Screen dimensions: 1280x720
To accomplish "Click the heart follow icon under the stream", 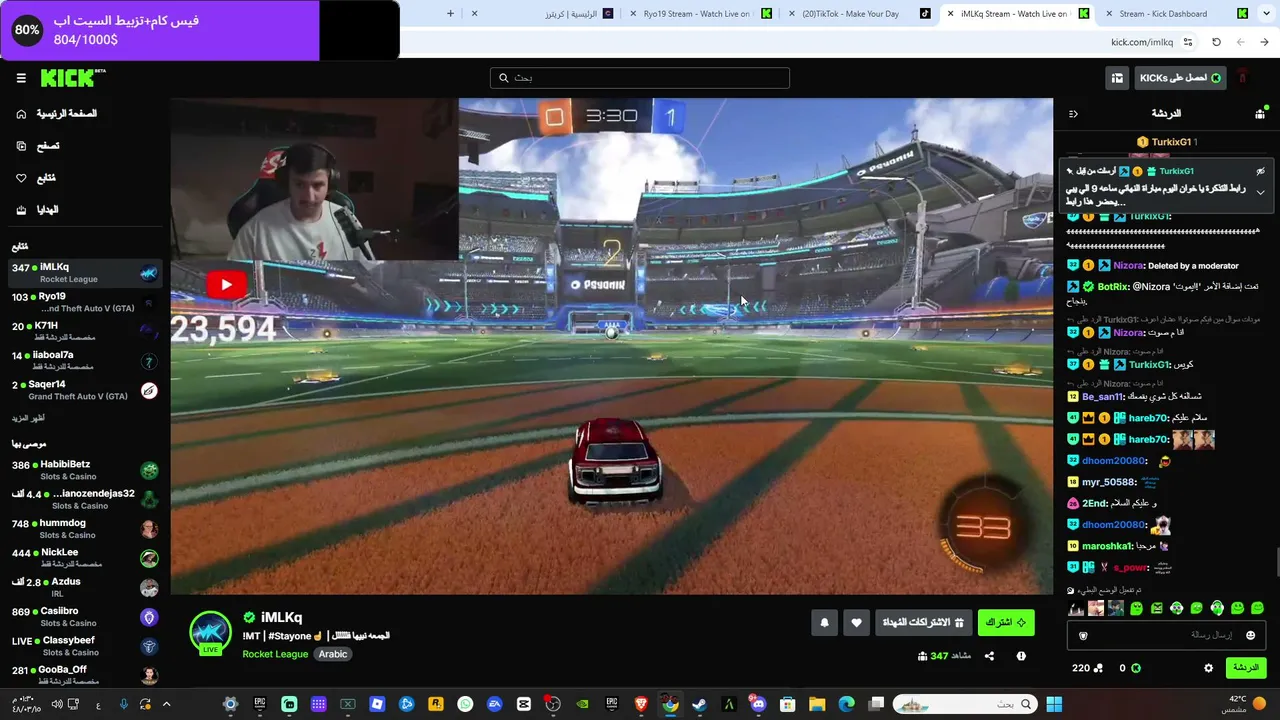I will point(856,623).
